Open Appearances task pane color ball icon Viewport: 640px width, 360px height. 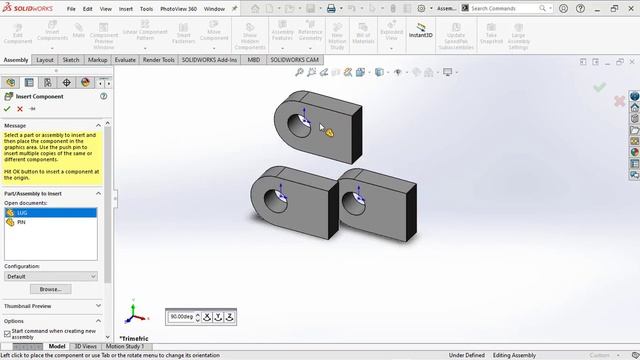pyautogui.click(x=634, y=152)
